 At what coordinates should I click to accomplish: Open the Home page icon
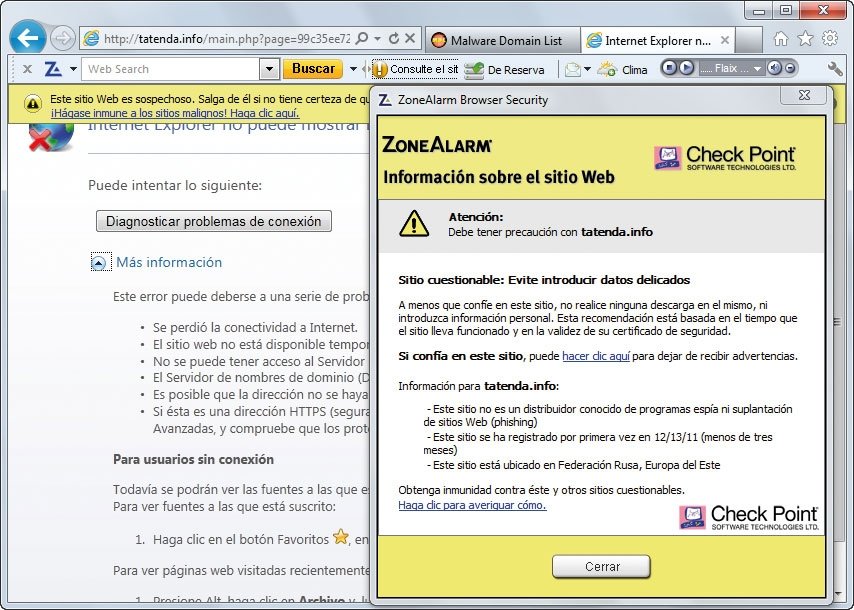781,39
